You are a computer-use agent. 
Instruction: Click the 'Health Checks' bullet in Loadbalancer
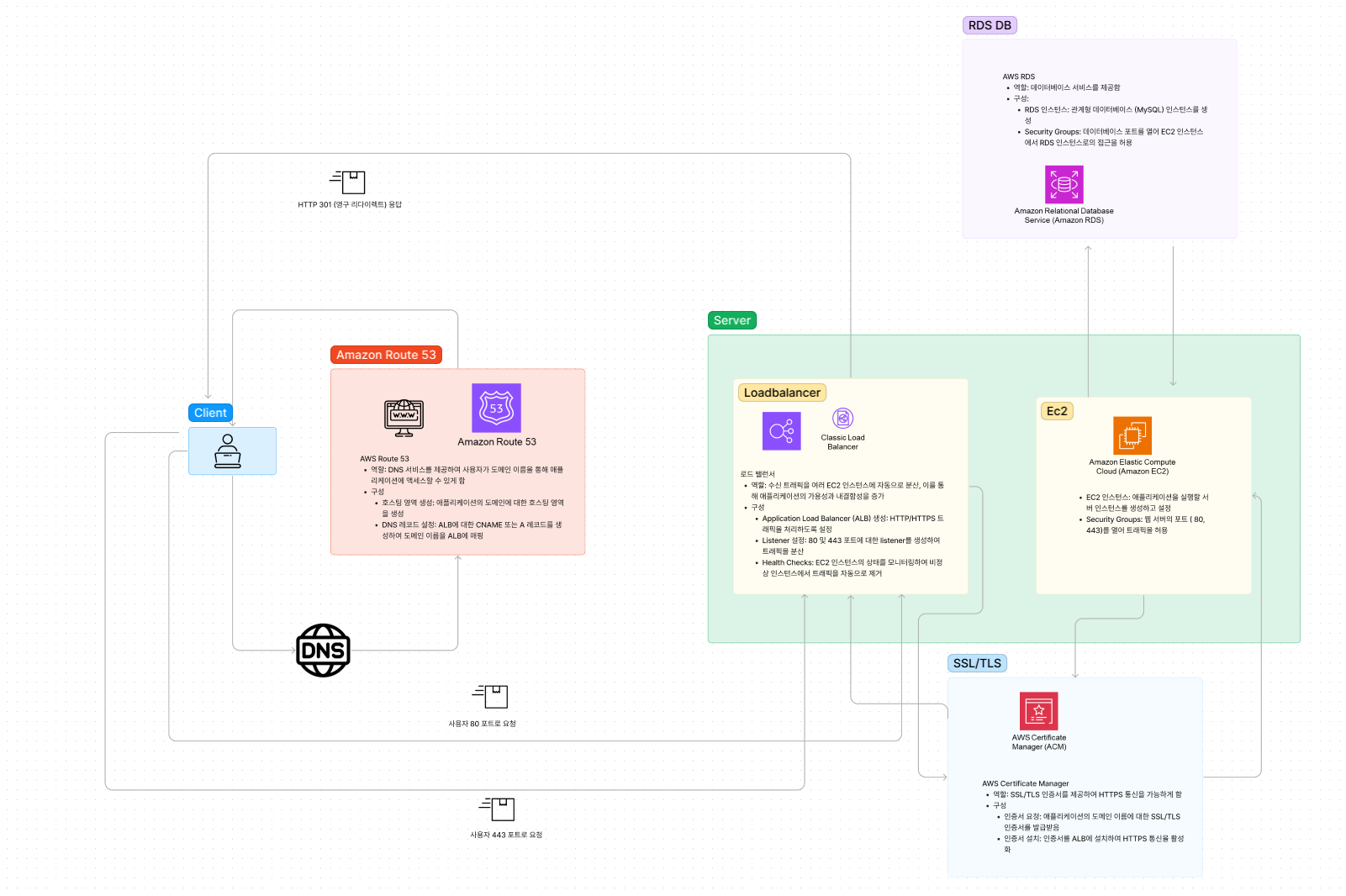[x=852, y=568]
